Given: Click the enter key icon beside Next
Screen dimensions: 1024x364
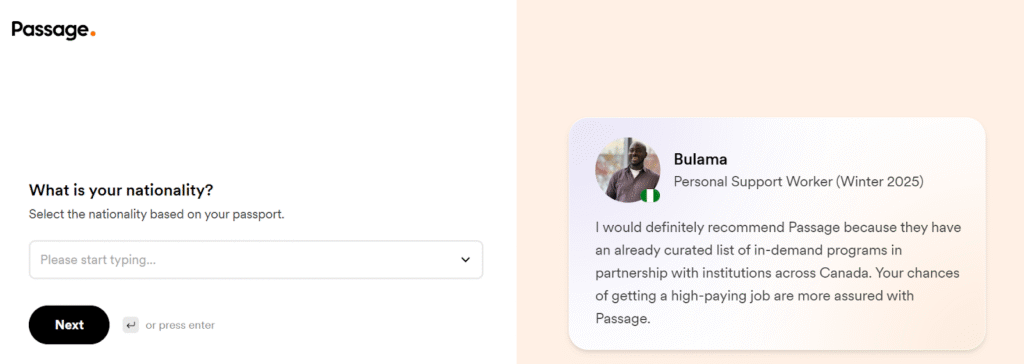Looking at the screenshot, I should point(131,325).
